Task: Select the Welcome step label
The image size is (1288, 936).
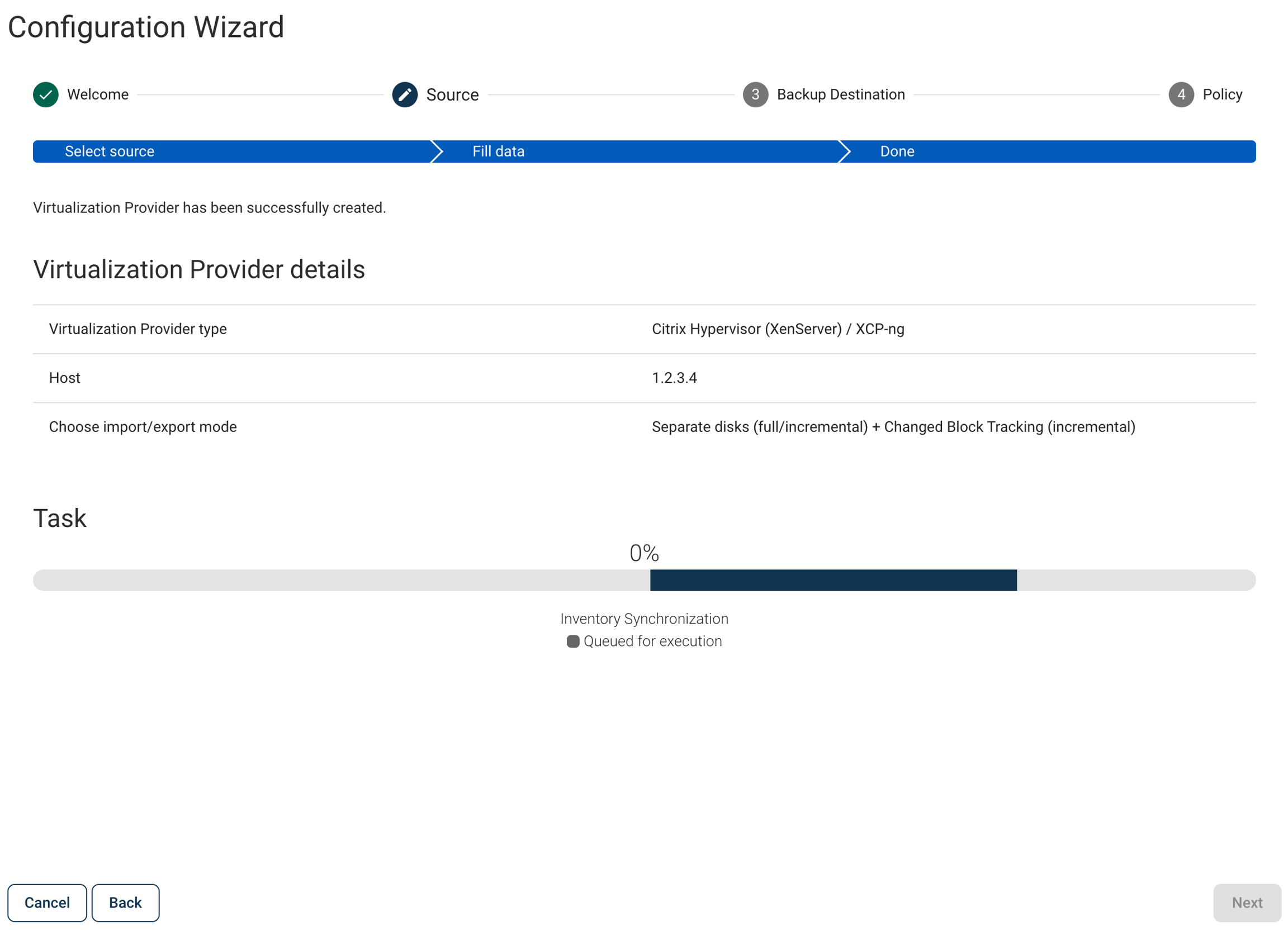Action: (98, 95)
